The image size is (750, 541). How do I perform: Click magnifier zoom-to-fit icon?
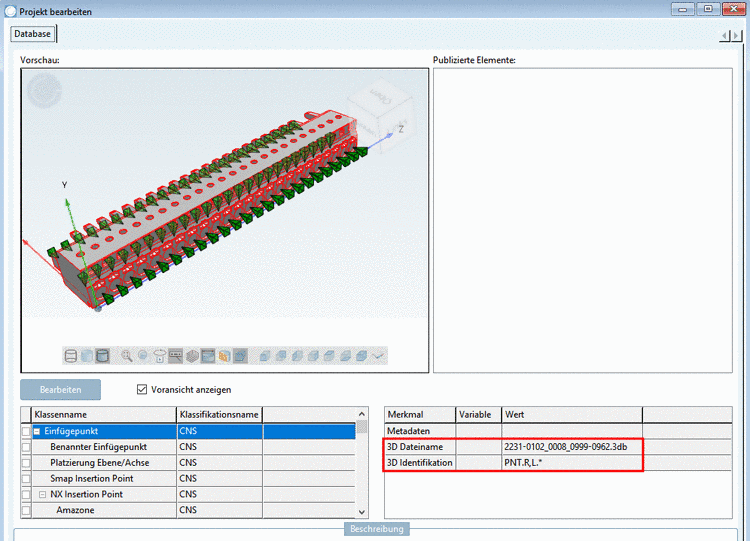point(127,356)
